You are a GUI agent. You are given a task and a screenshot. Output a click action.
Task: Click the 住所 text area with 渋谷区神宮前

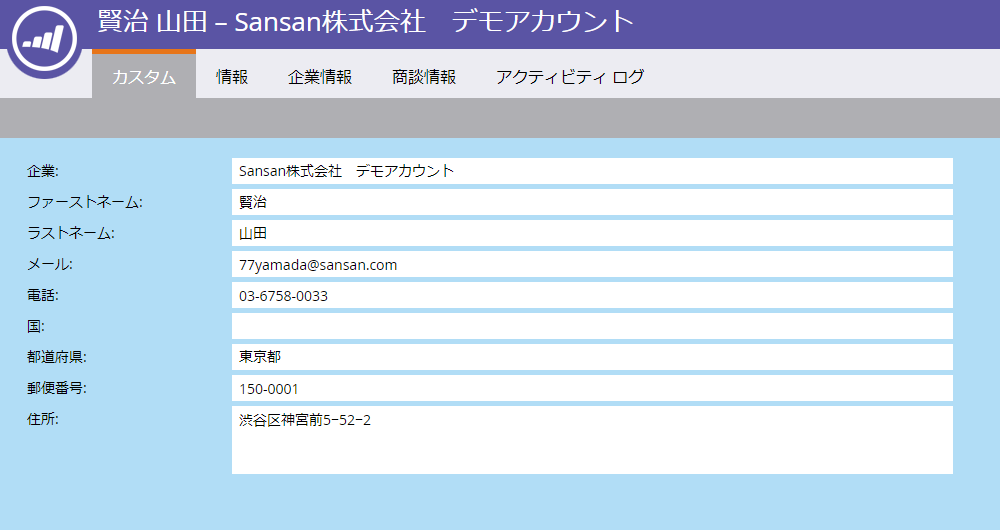coord(592,440)
